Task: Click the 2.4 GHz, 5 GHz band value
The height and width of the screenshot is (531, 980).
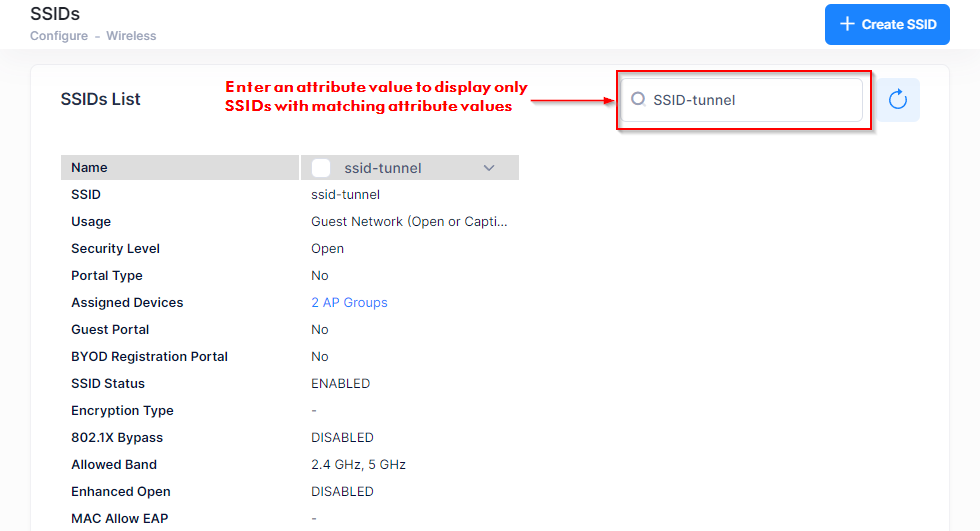Action: (358, 464)
